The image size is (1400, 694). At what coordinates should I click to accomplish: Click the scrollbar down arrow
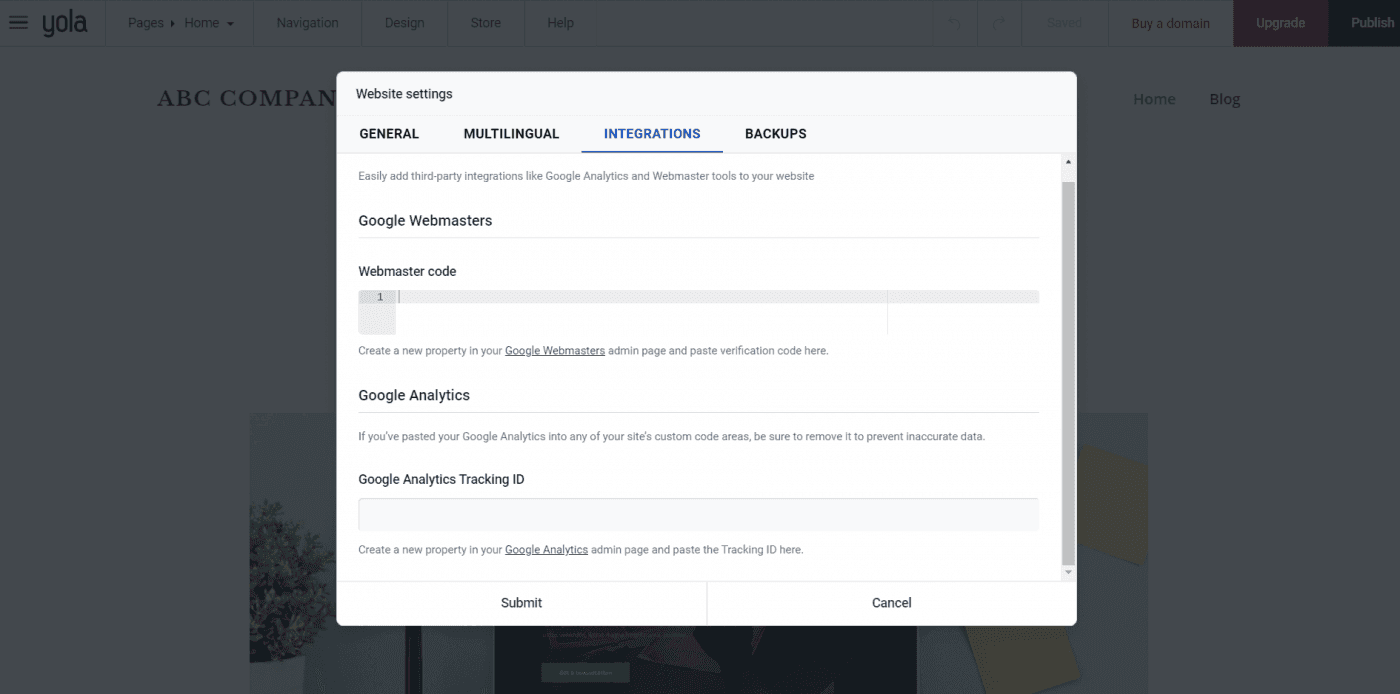1068,572
